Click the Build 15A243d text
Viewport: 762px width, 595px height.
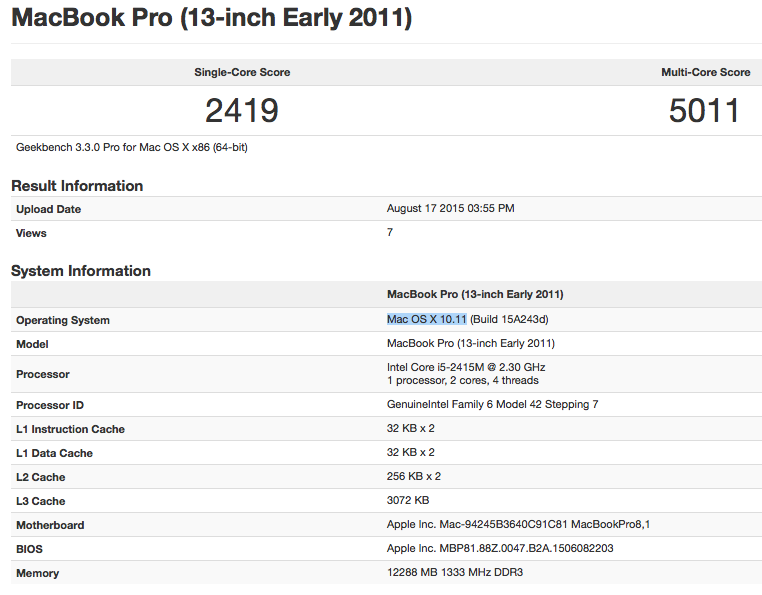pos(511,319)
